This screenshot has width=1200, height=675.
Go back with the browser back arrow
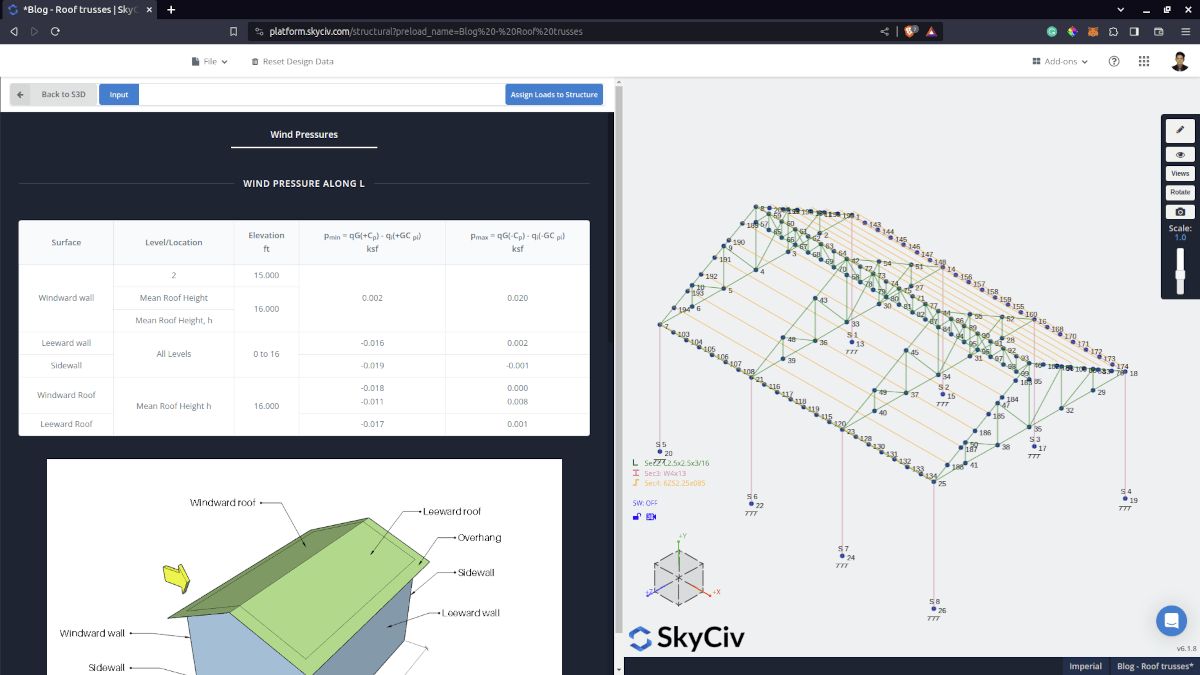click(x=14, y=31)
